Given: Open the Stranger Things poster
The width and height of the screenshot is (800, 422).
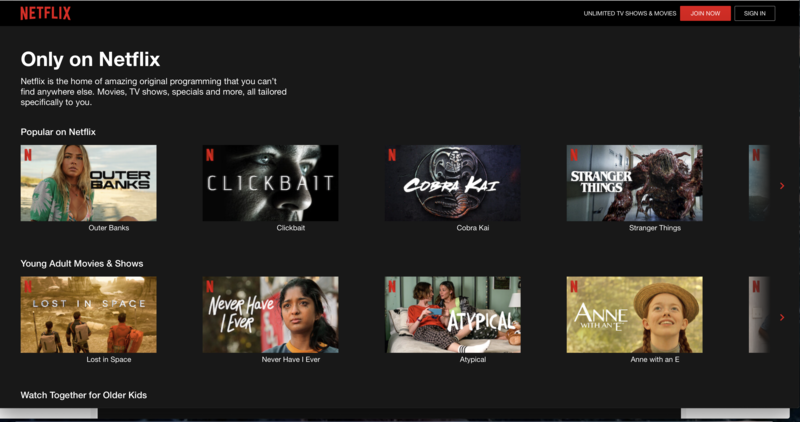Looking at the screenshot, I should 634,183.
